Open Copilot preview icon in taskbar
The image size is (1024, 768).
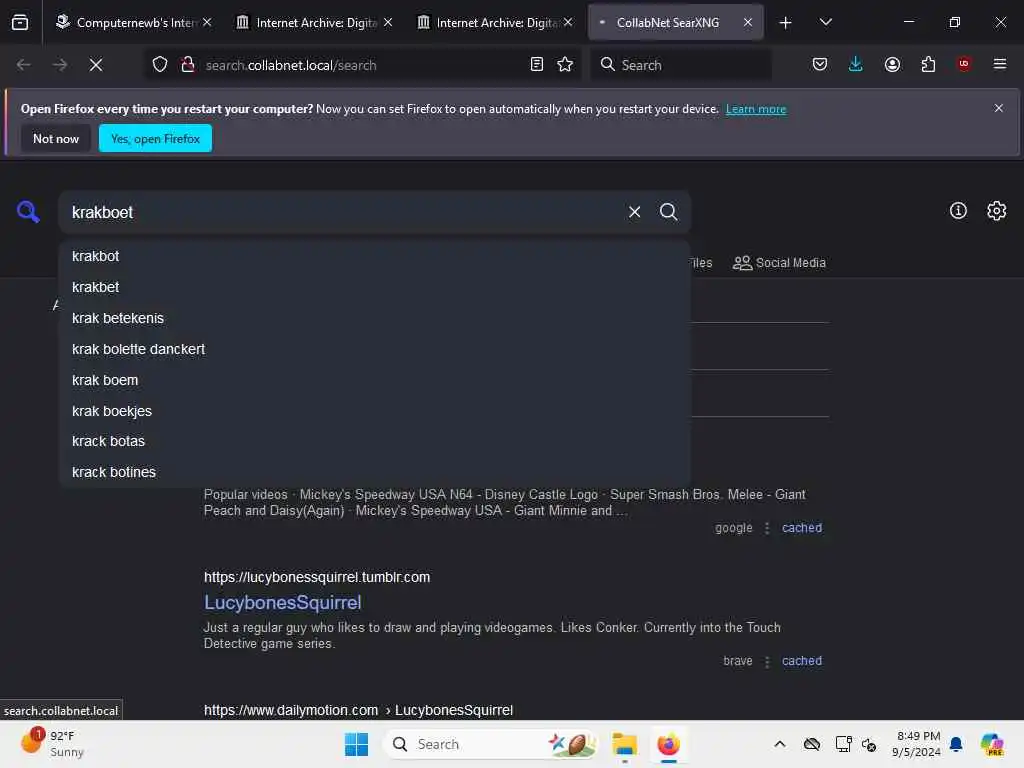point(992,744)
